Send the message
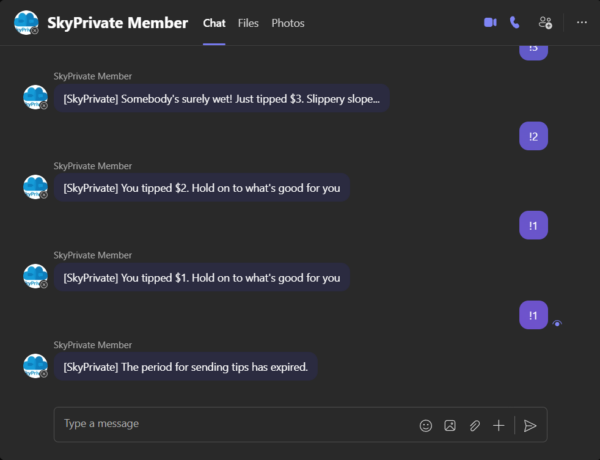The width and height of the screenshot is (600, 460). [x=530, y=425]
